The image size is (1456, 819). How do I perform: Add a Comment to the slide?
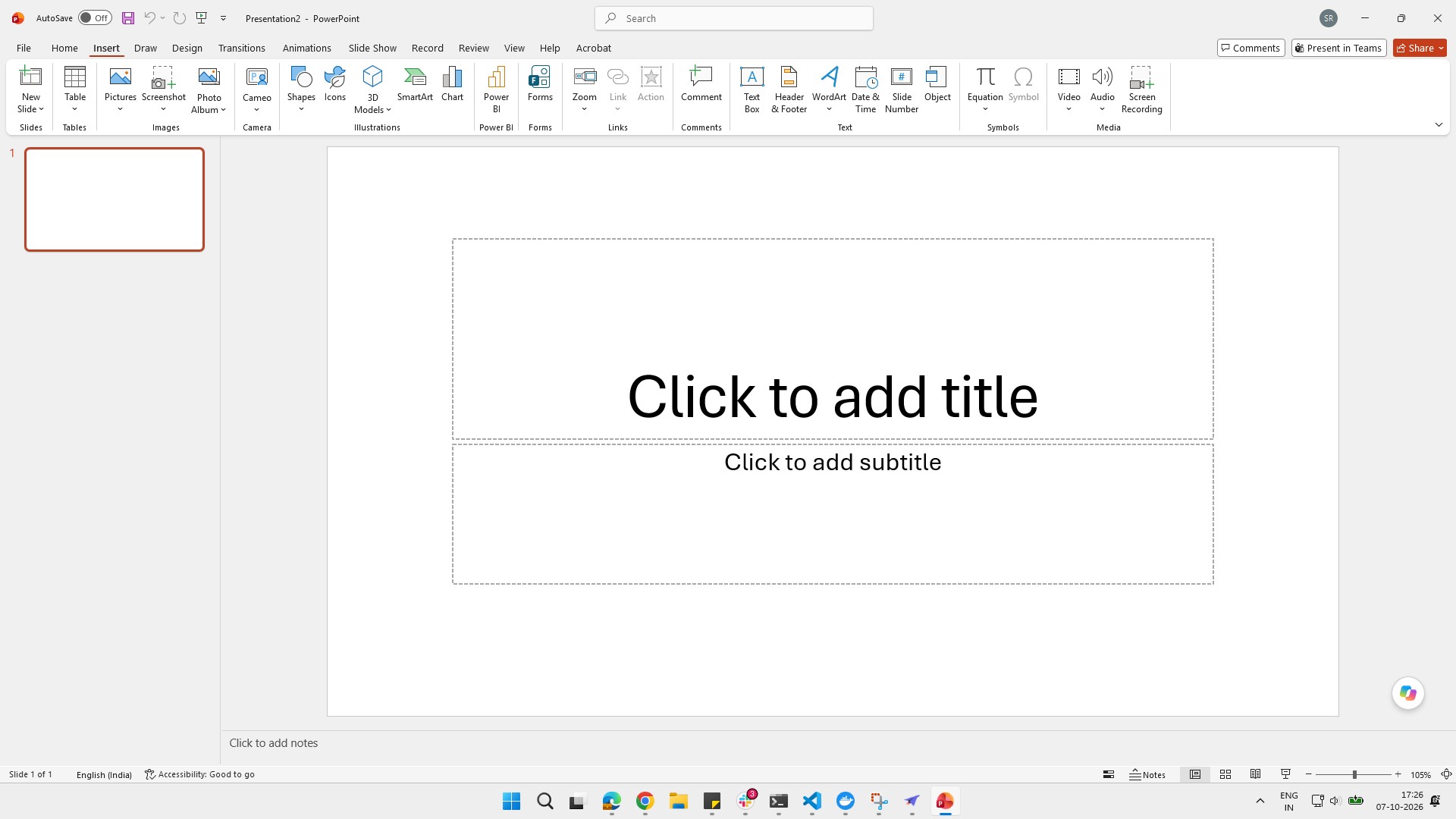(x=701, y=83)
